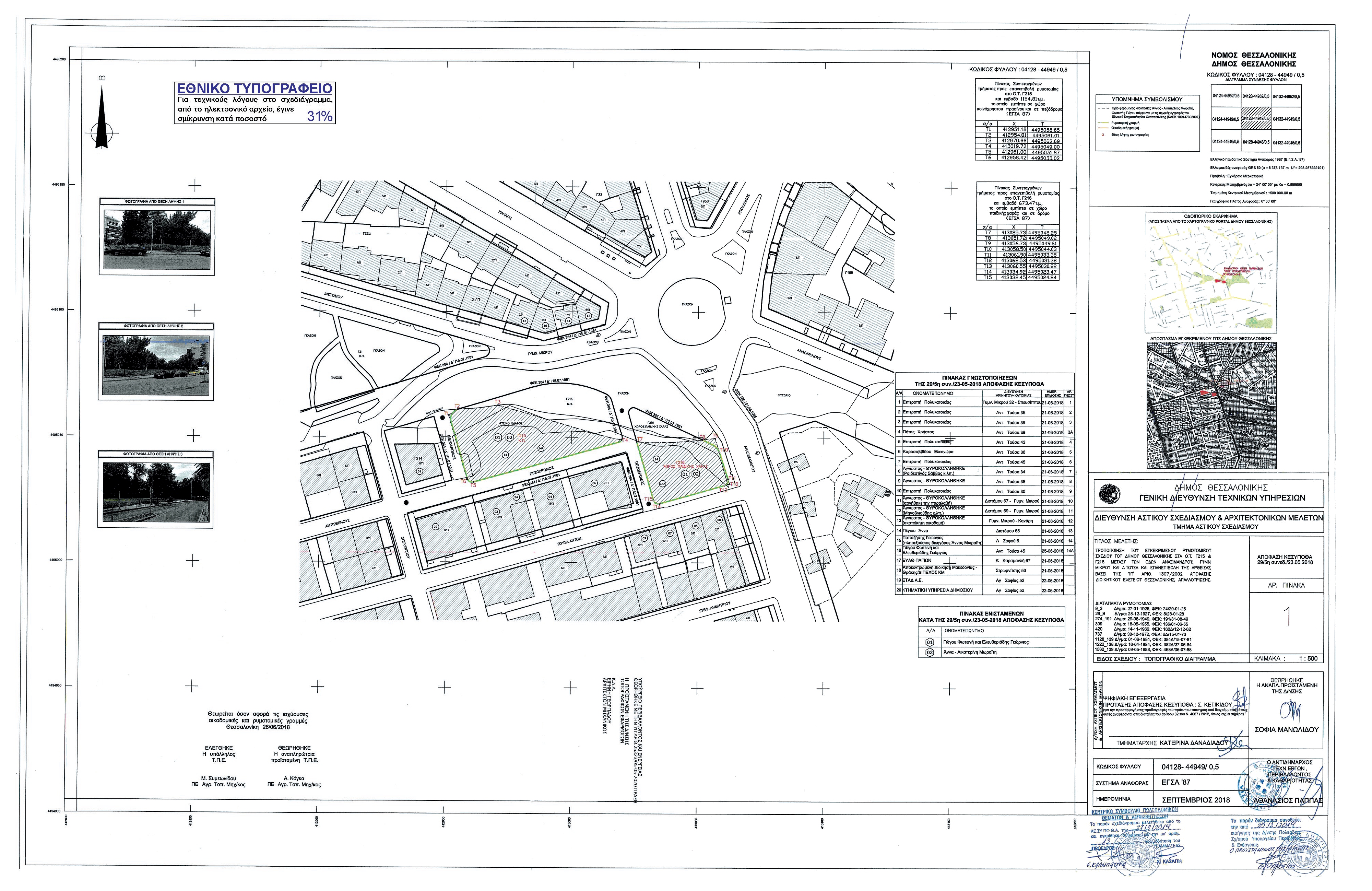Click the central roundabout circle on map
This screenshot has width=1372, height=891.
[x=691, y=312]
